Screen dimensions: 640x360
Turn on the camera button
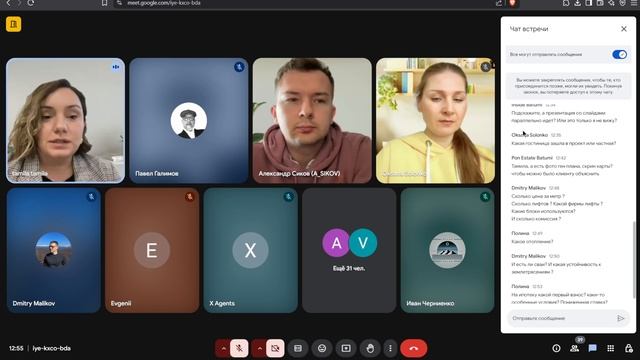275,348
